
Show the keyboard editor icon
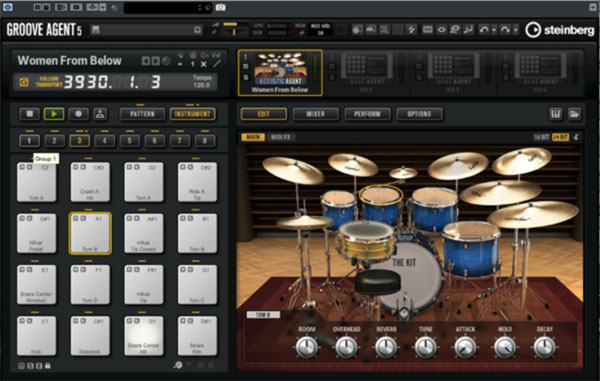coord(556,114)
